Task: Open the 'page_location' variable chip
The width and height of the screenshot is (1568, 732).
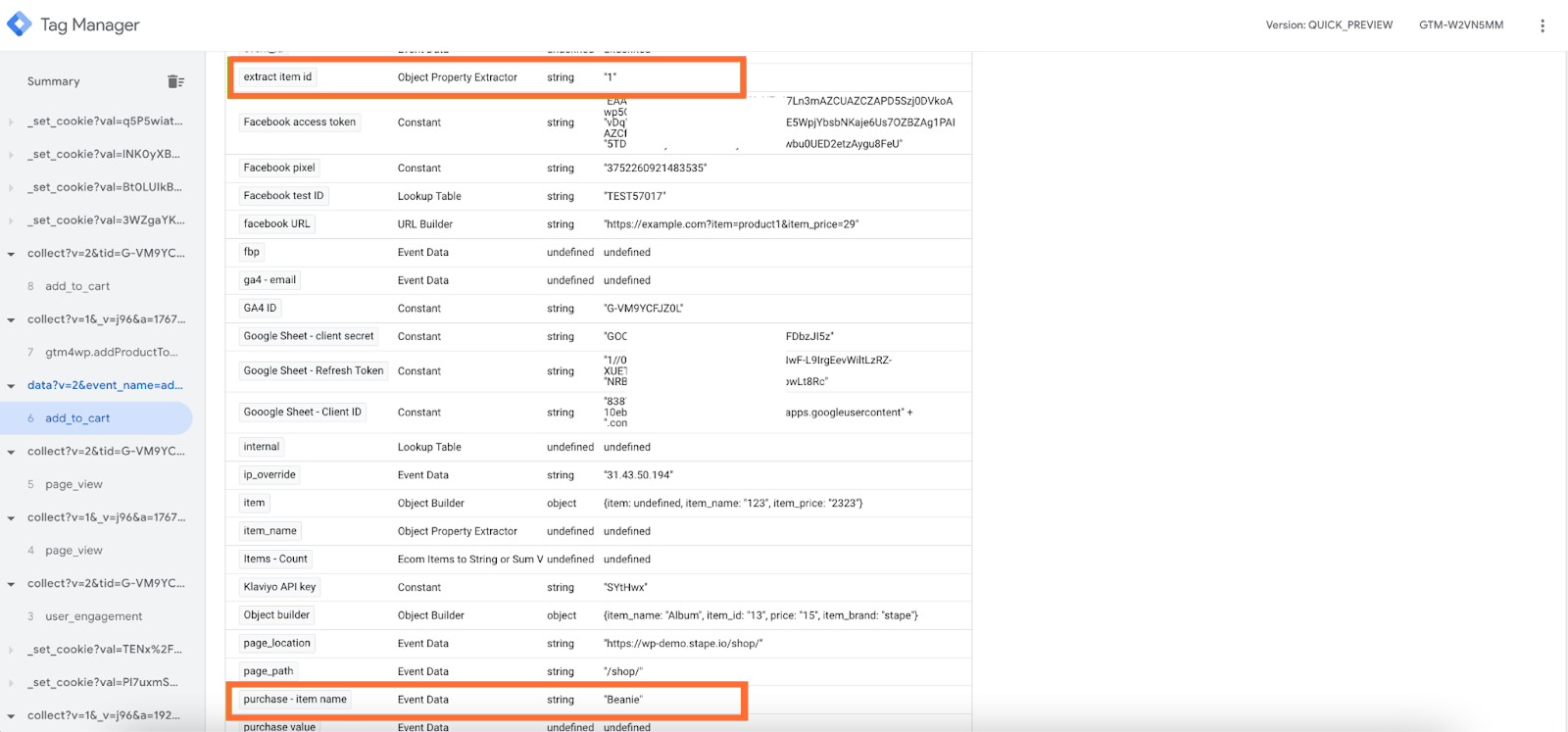Action: [276, 643]
